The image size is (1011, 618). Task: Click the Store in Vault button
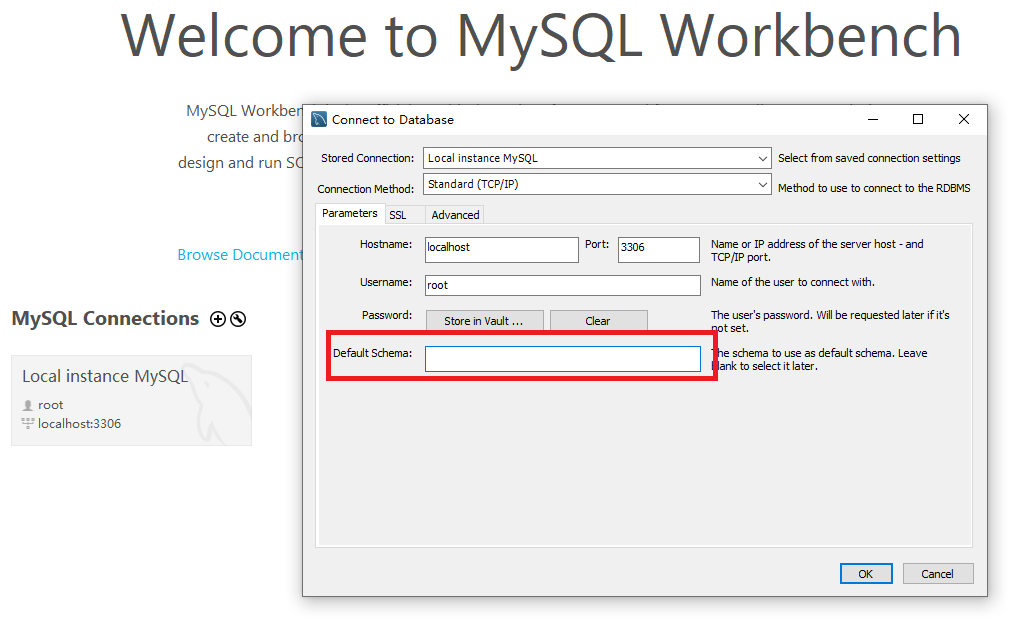click(x=484, y=321)
